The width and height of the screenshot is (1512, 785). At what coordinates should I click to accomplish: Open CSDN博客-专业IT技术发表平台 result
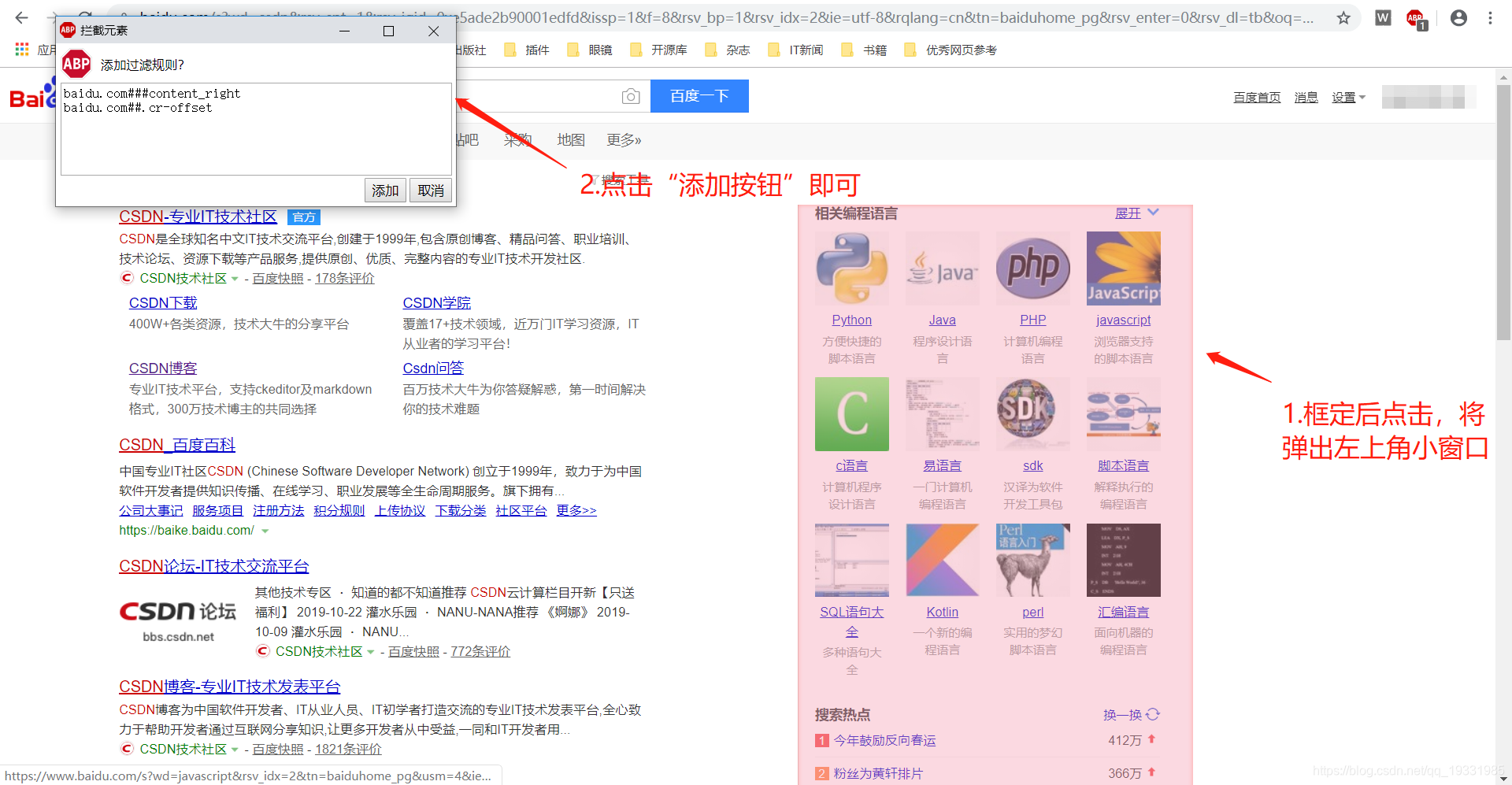click(229, 687)
